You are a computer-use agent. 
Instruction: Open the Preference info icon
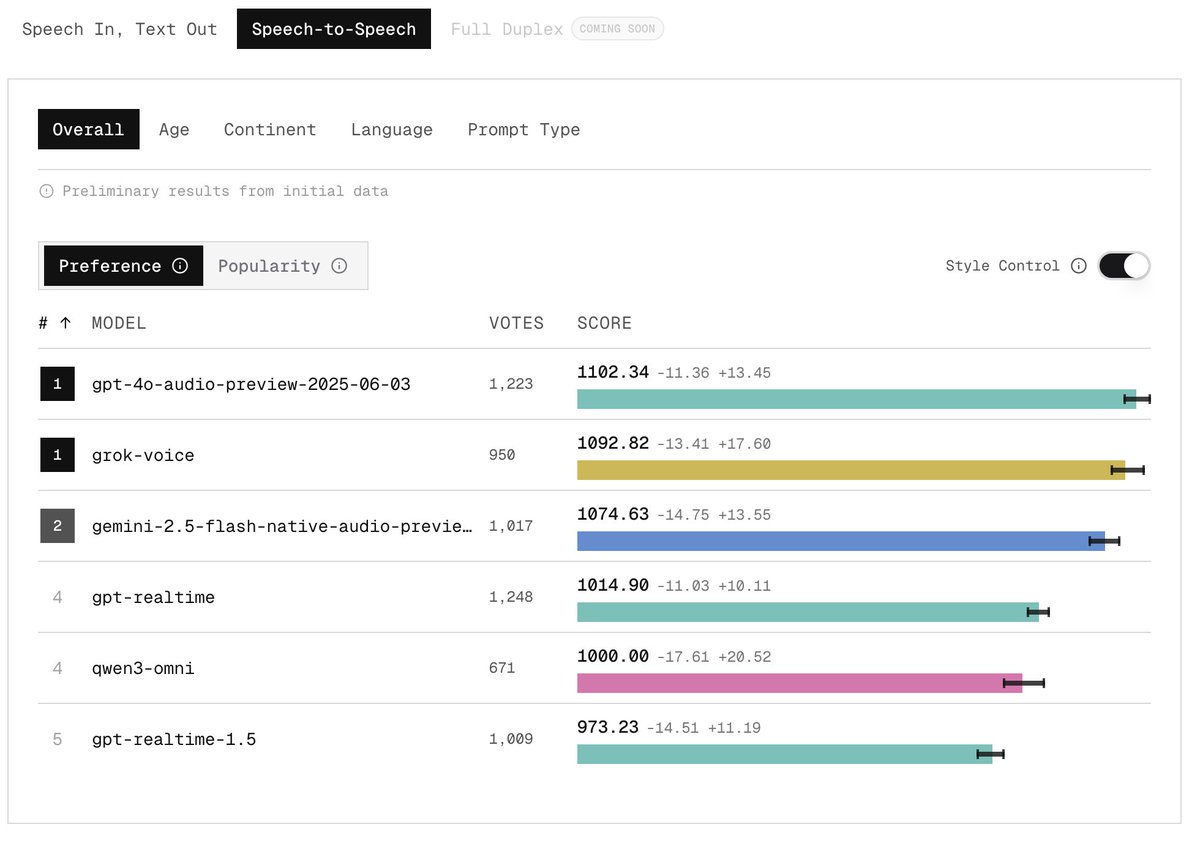point(180,266)
